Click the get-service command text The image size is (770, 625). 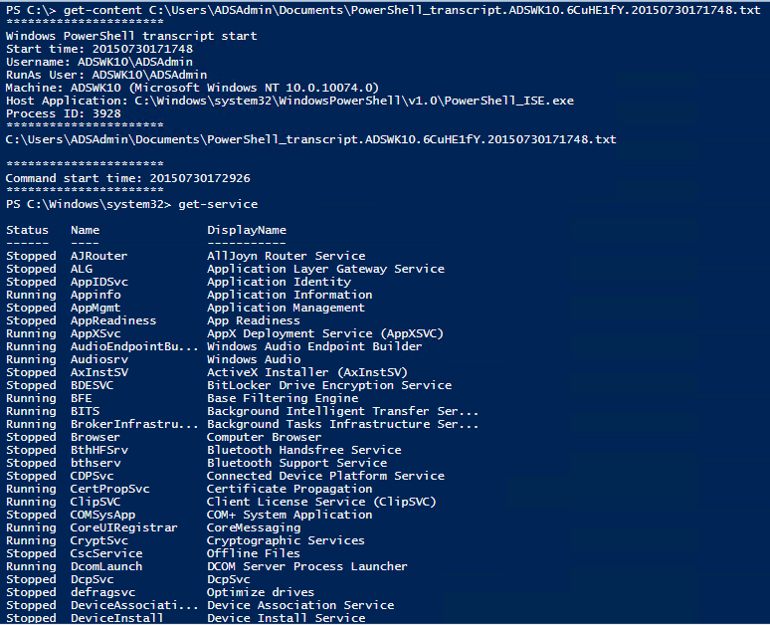coord(218,204)
